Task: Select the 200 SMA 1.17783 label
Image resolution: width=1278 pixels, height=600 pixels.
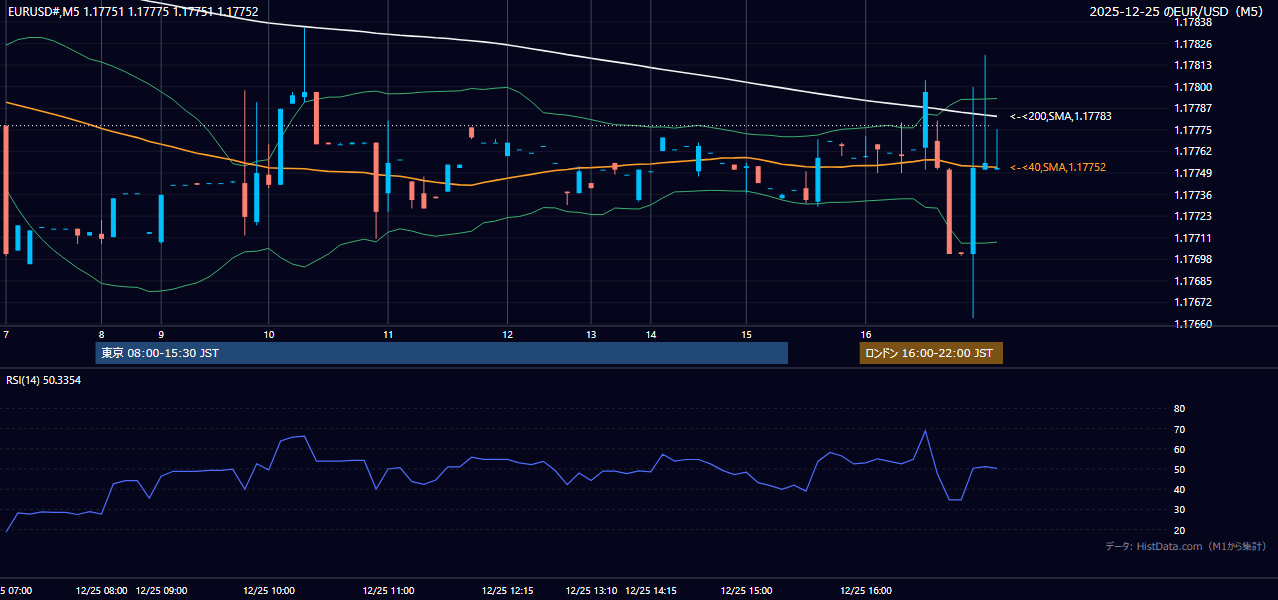Action: (1061, 117)
